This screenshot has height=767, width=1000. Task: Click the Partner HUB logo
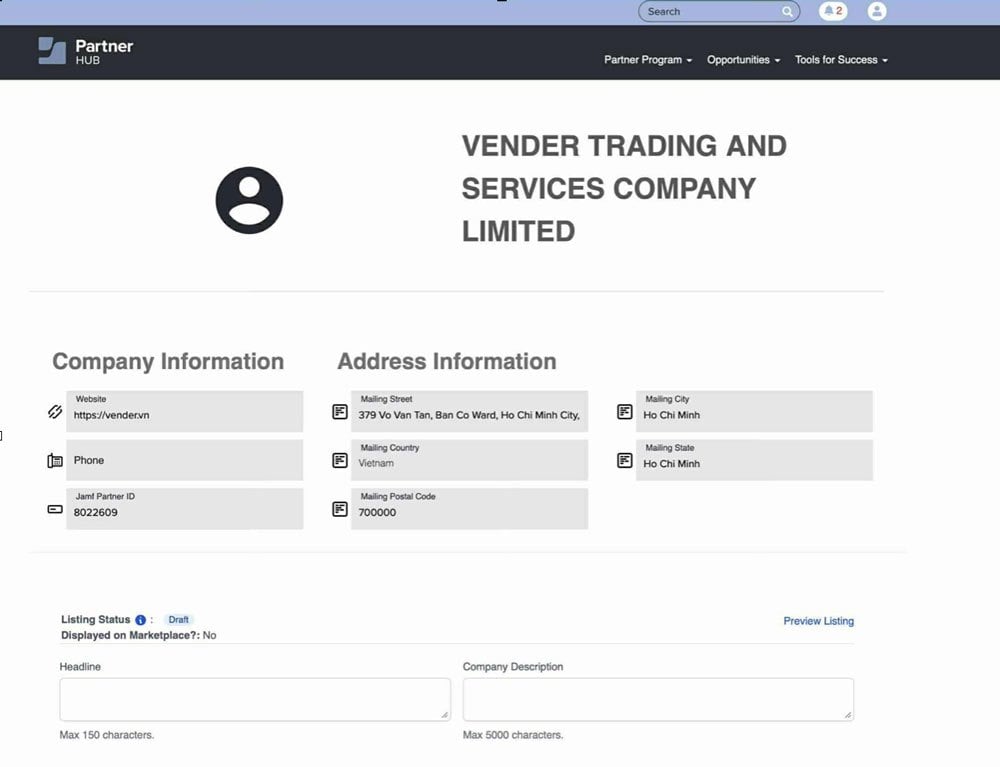[85, 51]
